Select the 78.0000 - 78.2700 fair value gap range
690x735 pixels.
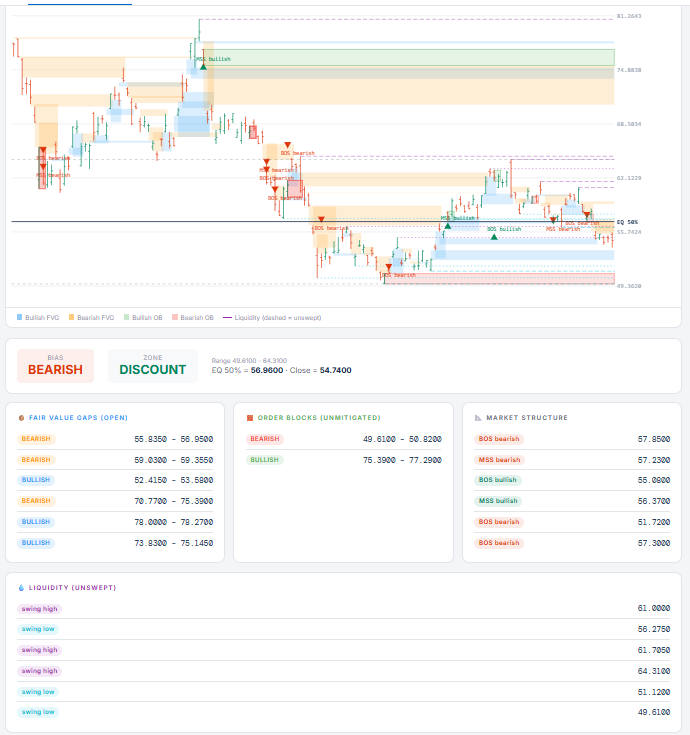173,522
